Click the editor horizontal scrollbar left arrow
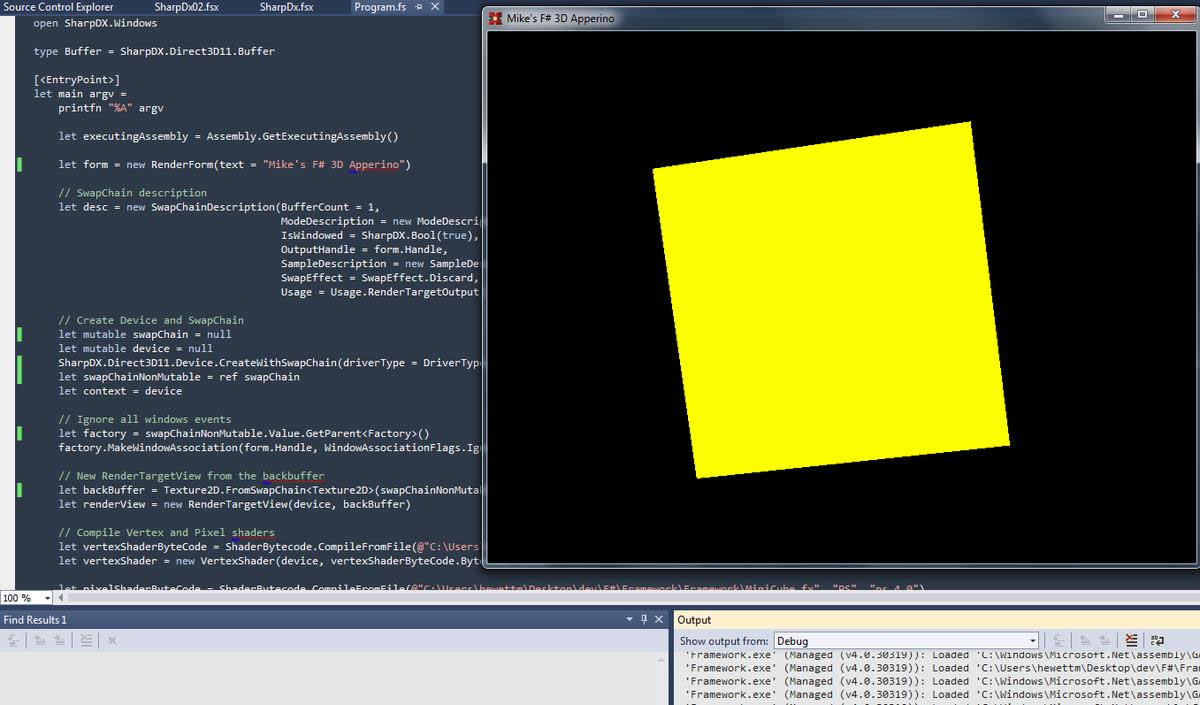The height and width of the screenshot is (705, 1200). tap(64, 598)
